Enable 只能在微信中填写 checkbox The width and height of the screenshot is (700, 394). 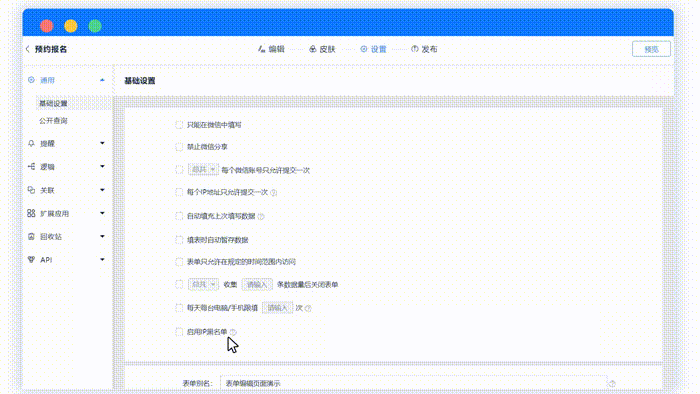(x=179, y=125)
